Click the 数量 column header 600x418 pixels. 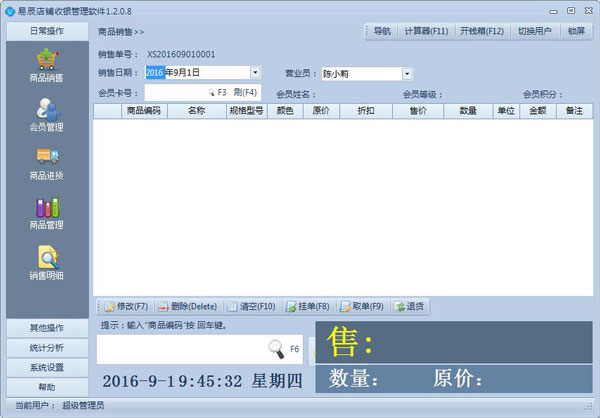468,111
